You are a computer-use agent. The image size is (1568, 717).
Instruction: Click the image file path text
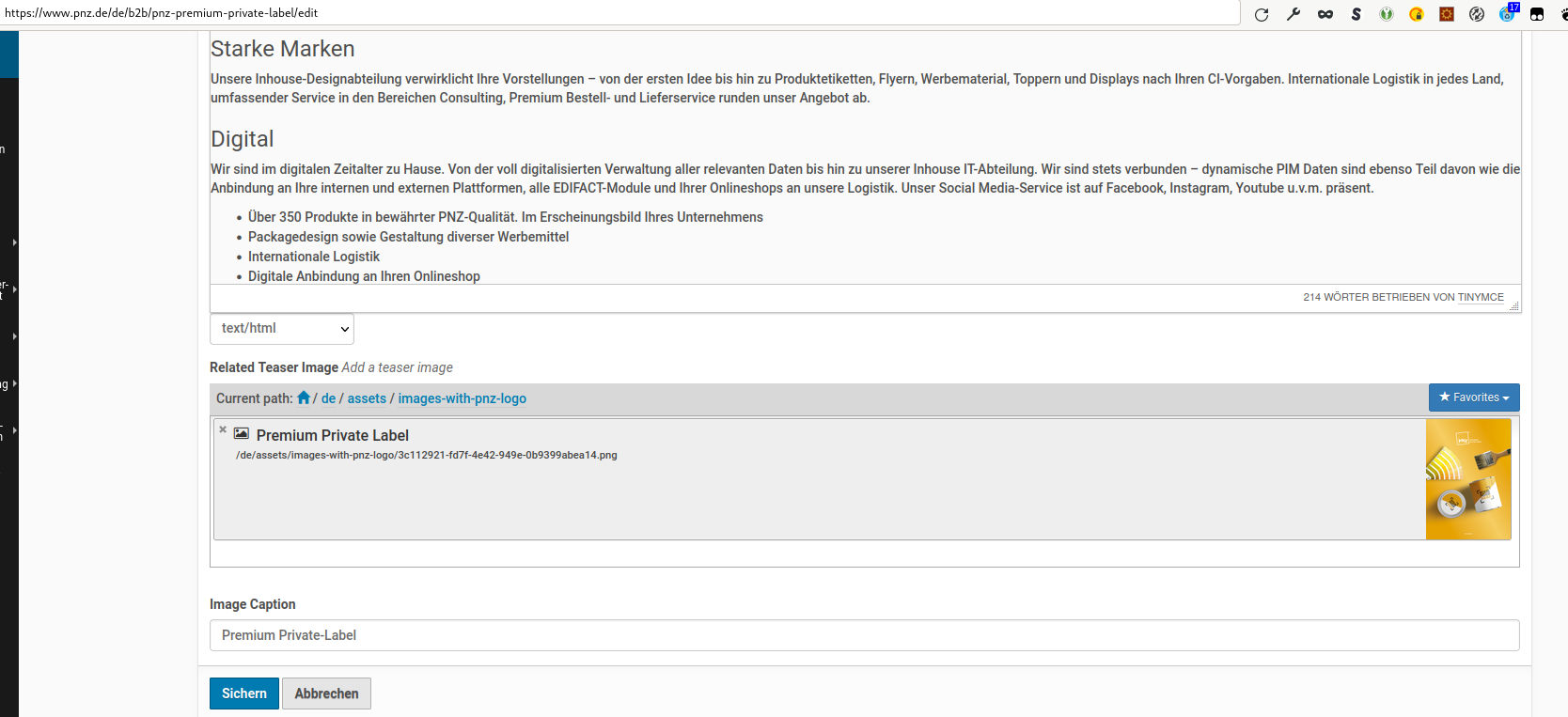tap(427, 455)
